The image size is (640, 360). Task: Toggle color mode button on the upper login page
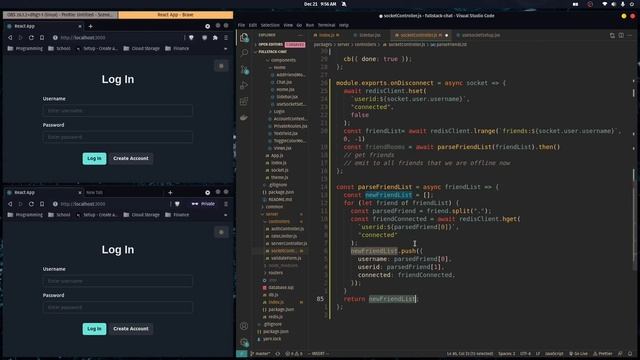tap(221, 66)
